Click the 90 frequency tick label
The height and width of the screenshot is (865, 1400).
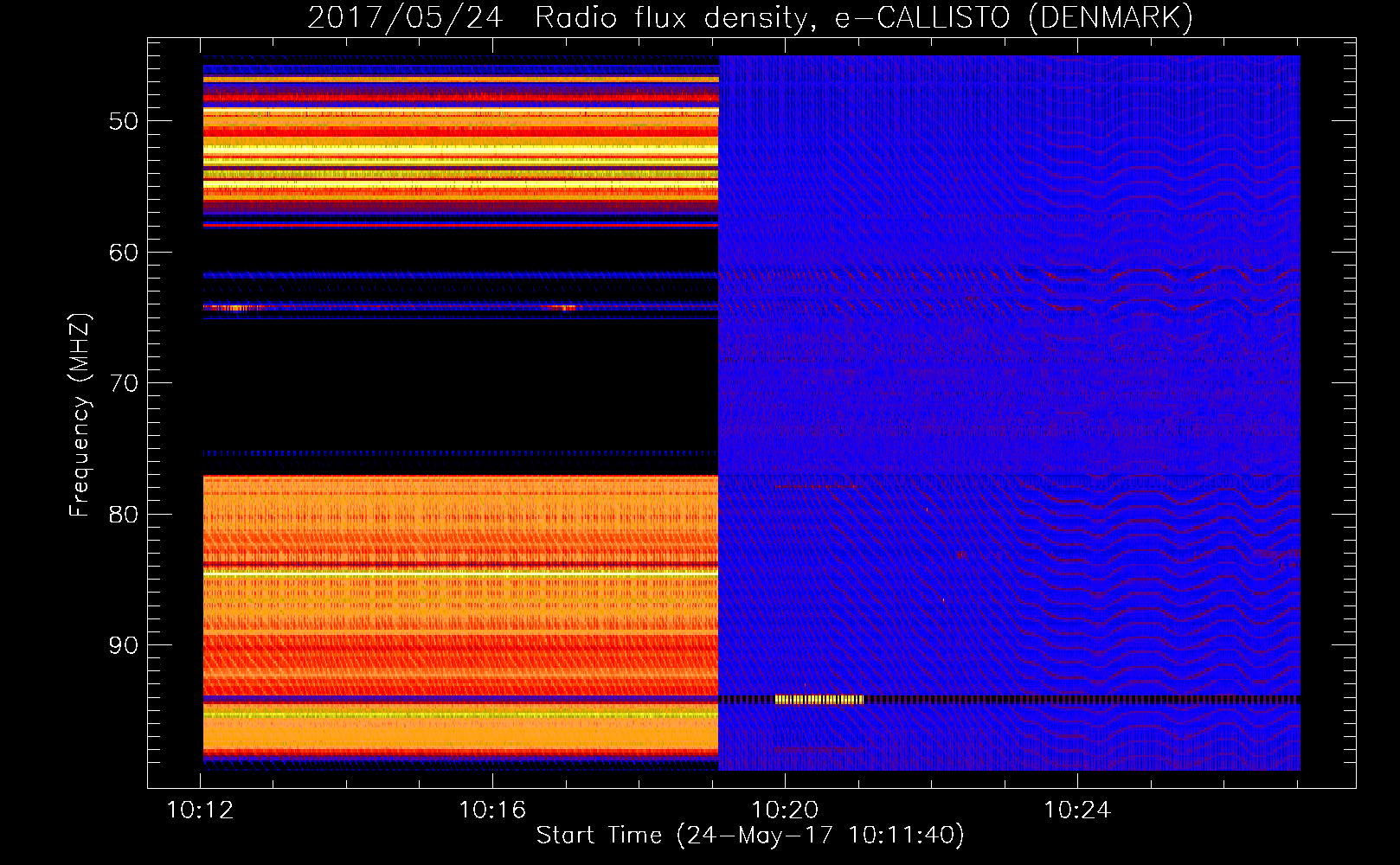[124, 645]
